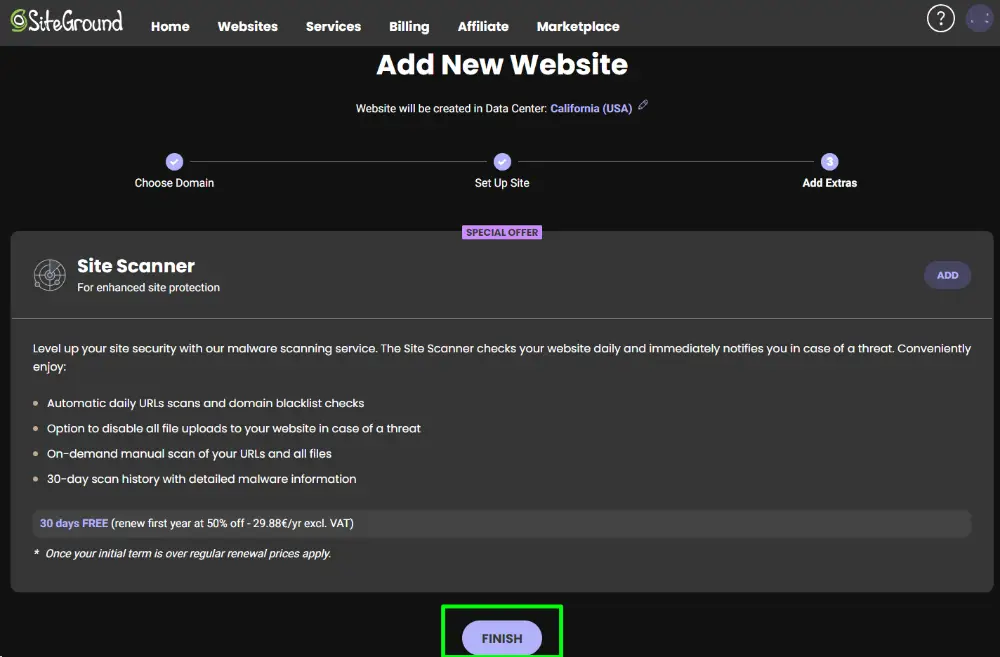
Task: Open the help question mark icon
Action: pyautogui.click(x=941, y=18)
